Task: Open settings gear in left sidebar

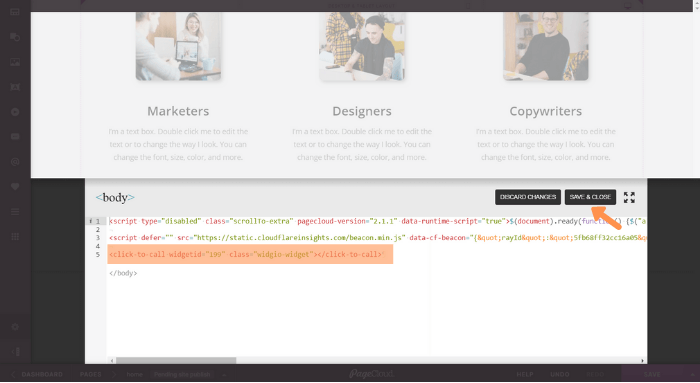Action: pos(15,327)
